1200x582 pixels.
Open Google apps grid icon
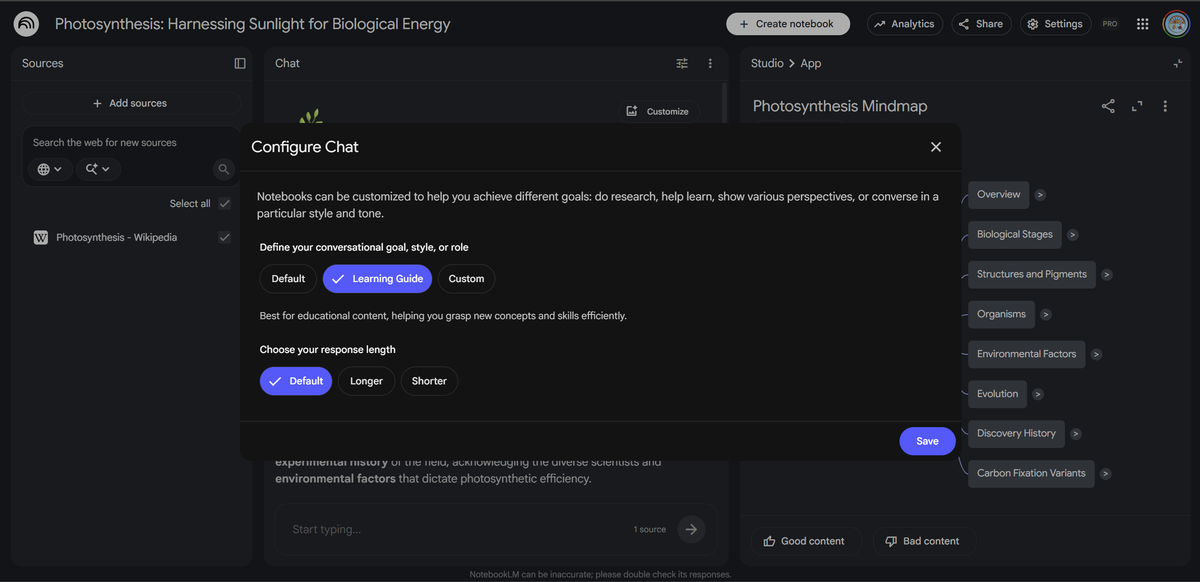coord(1143,24)
